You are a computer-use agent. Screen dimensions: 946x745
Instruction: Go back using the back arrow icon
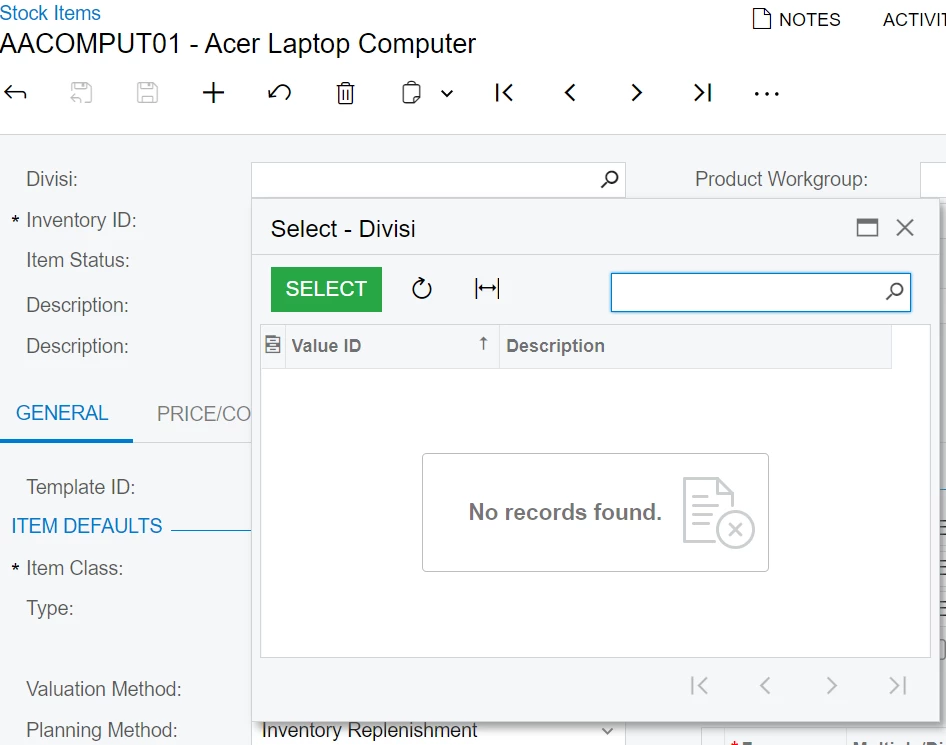point(16,93)
